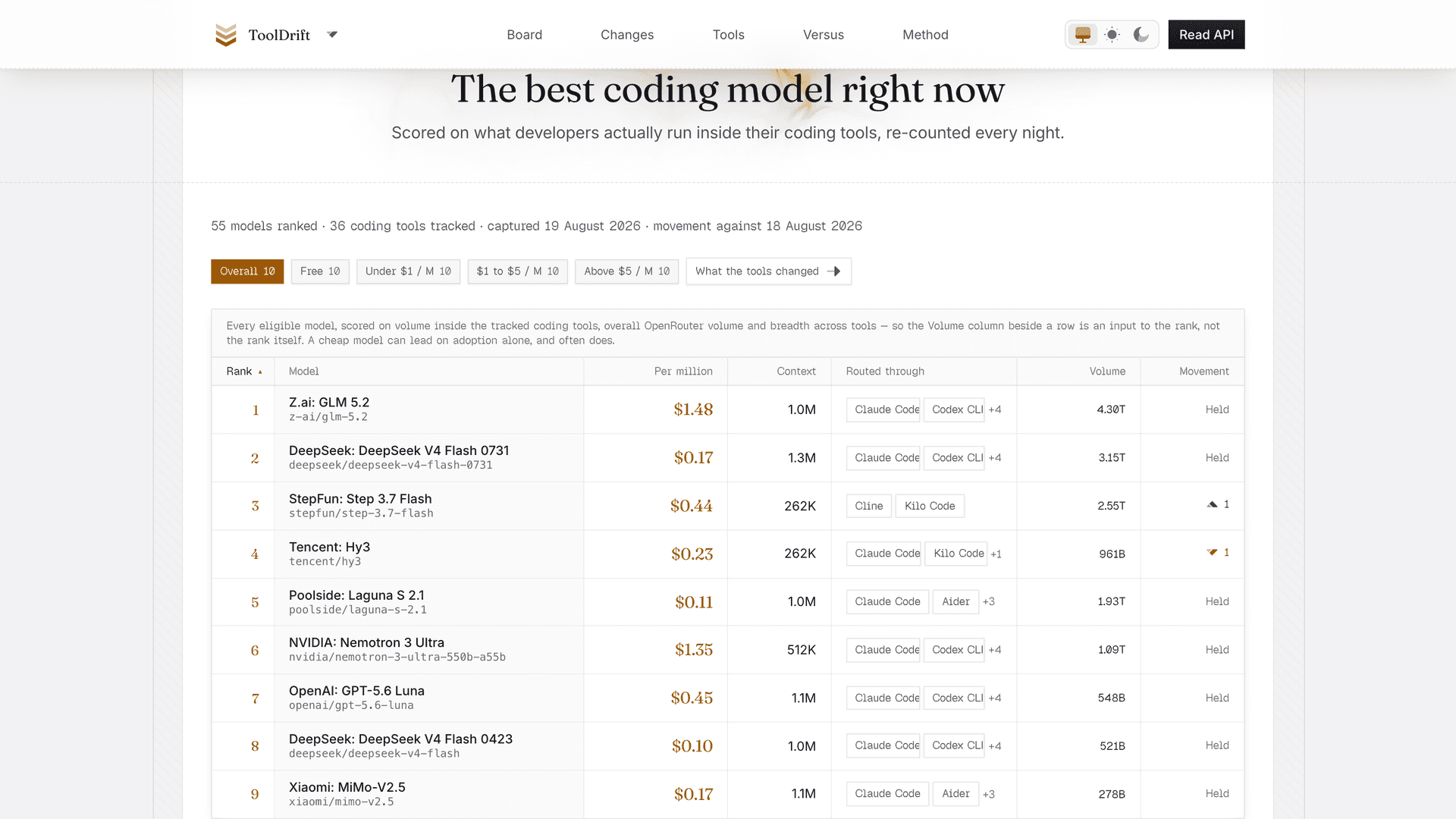Open DeepSeek V4 Flash 0423 model
1456x819 pixels.
400,739
